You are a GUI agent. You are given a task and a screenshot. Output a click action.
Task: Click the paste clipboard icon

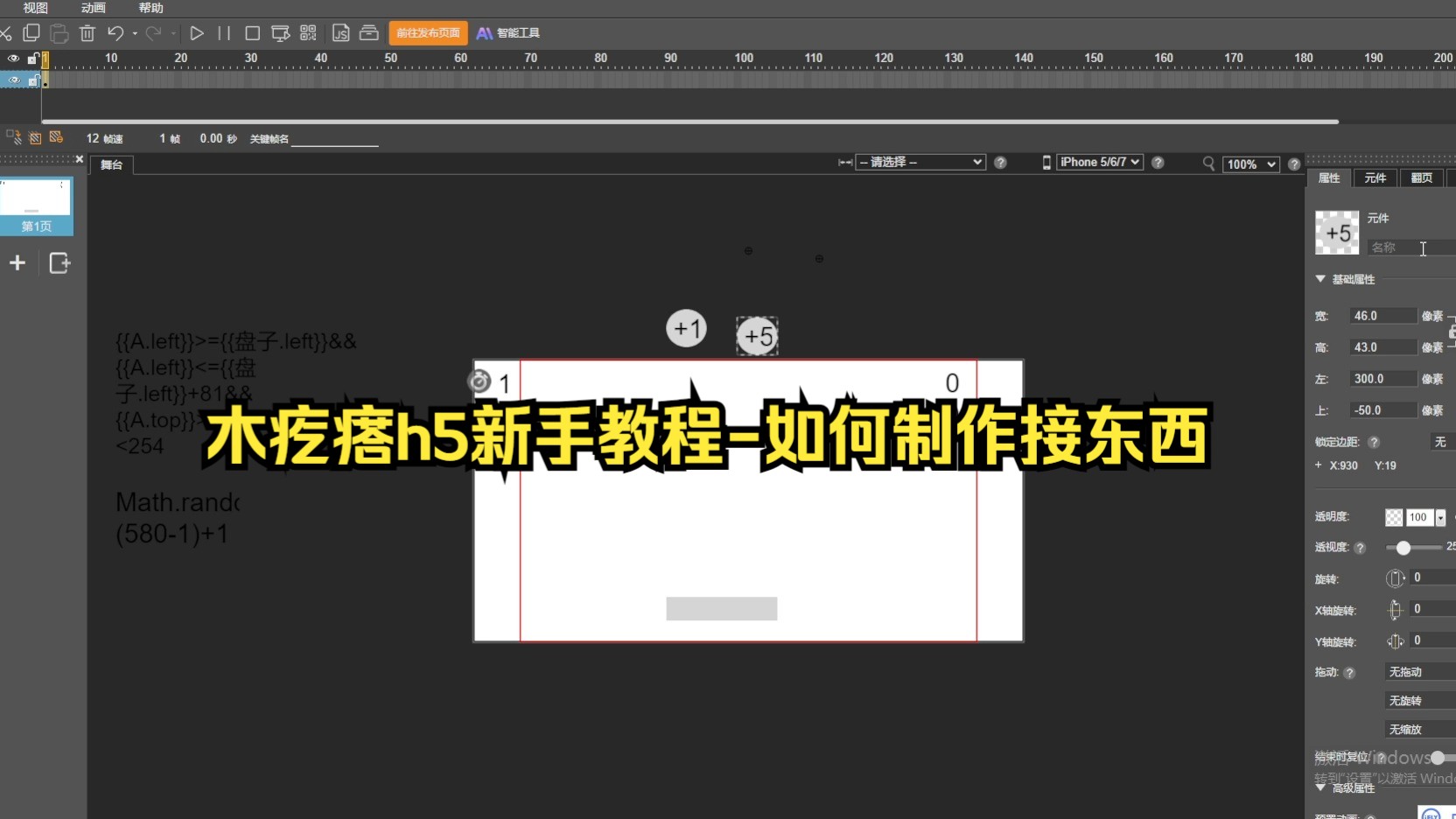tap(59, 33)
